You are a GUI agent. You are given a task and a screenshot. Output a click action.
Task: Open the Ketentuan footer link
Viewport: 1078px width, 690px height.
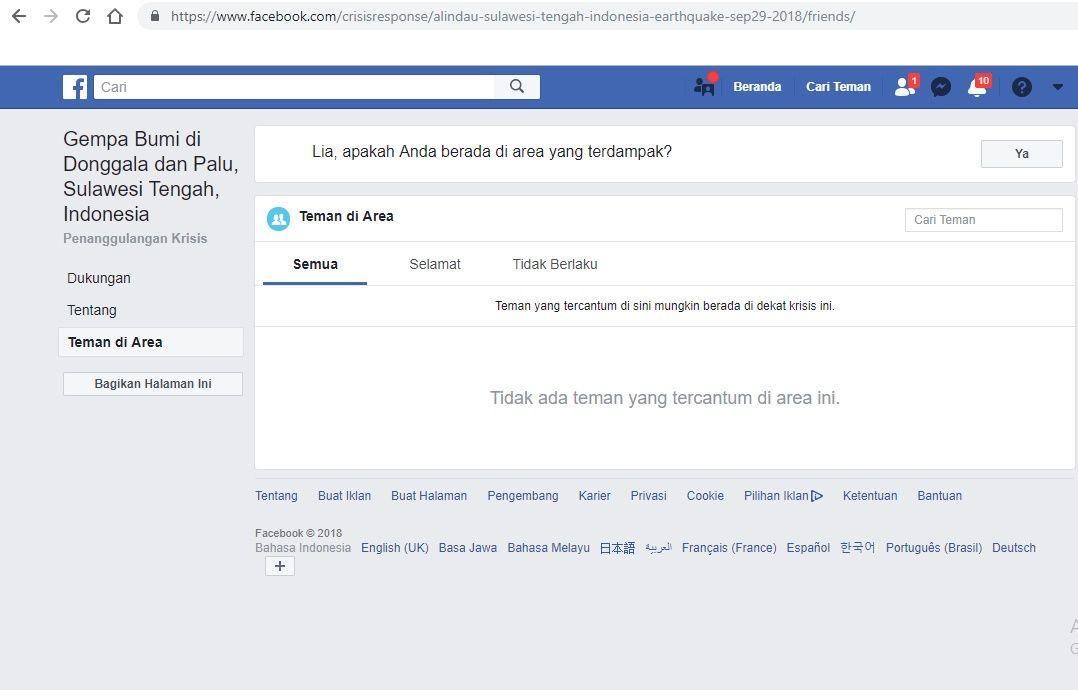click(x=870, y=496)
